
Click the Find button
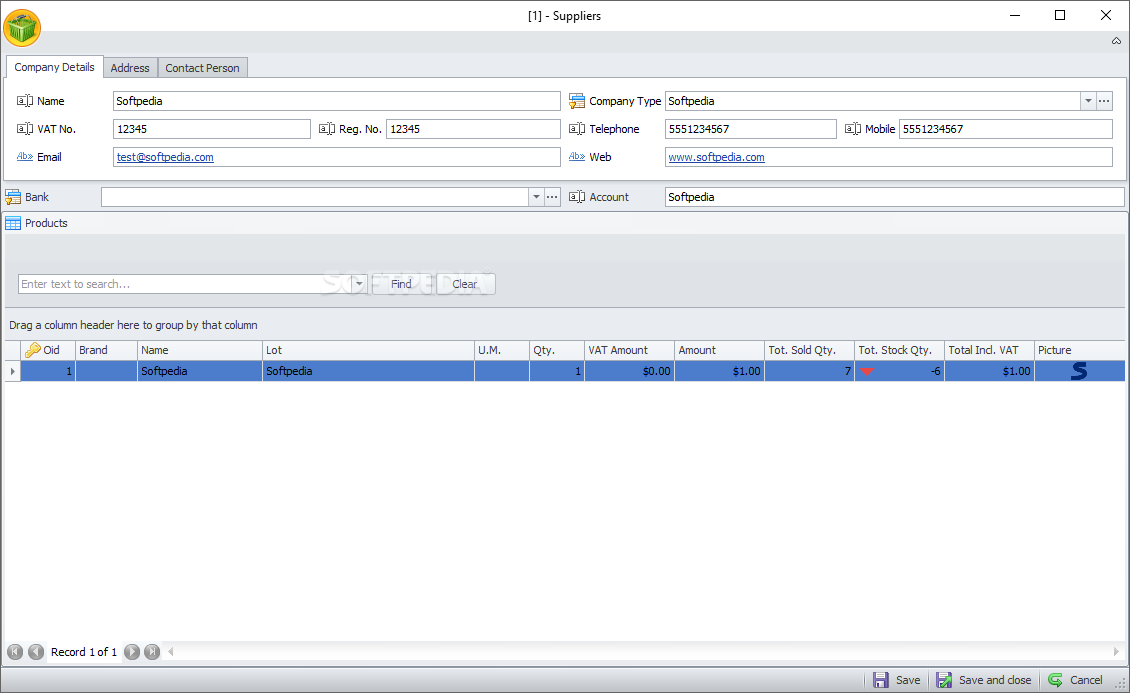point(401,284)
